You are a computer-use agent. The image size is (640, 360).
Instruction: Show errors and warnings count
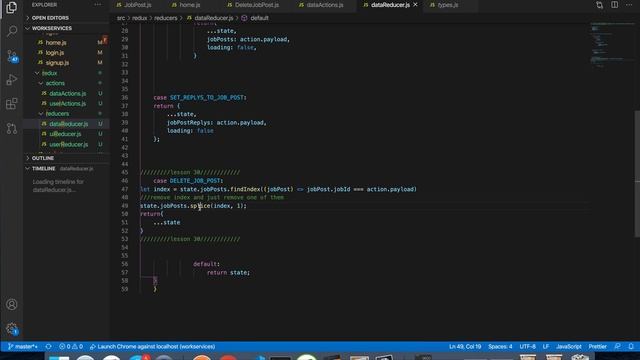[x=71, y=347]
